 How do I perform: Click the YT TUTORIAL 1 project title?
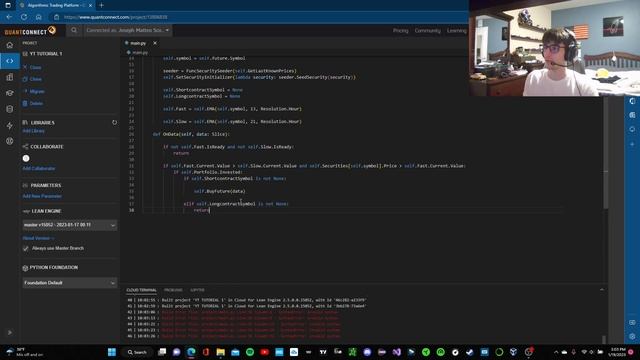tap(46, 54)
